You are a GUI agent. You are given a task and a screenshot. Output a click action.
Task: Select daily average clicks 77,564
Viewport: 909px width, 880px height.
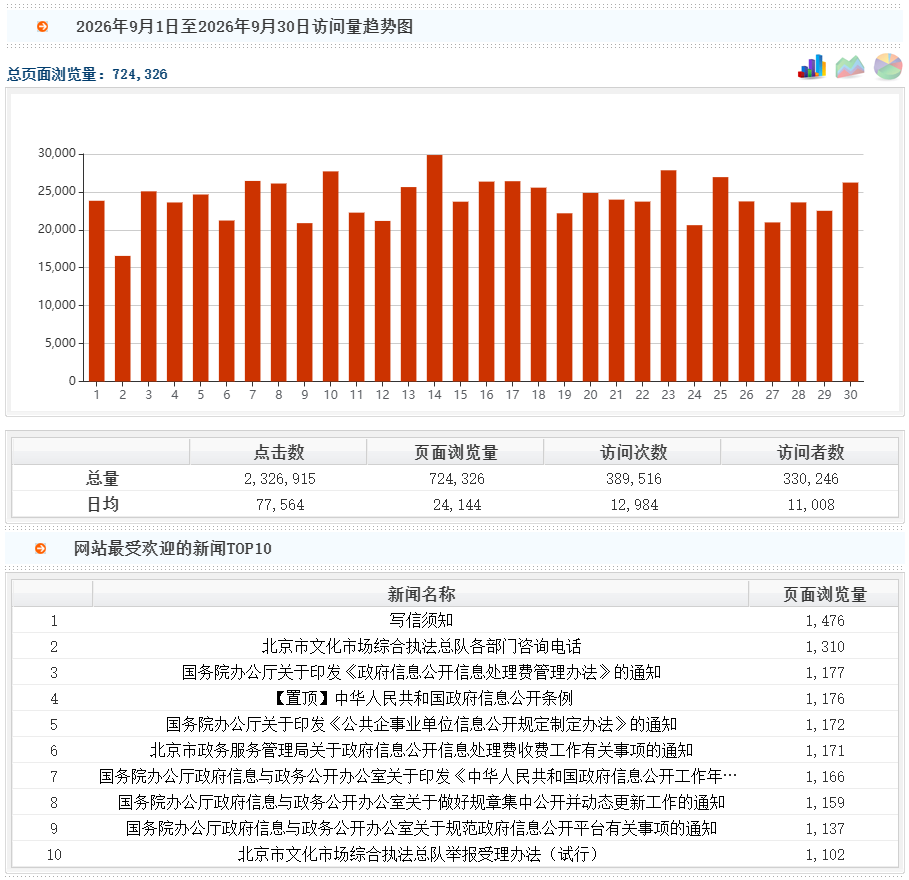[280, 505]
